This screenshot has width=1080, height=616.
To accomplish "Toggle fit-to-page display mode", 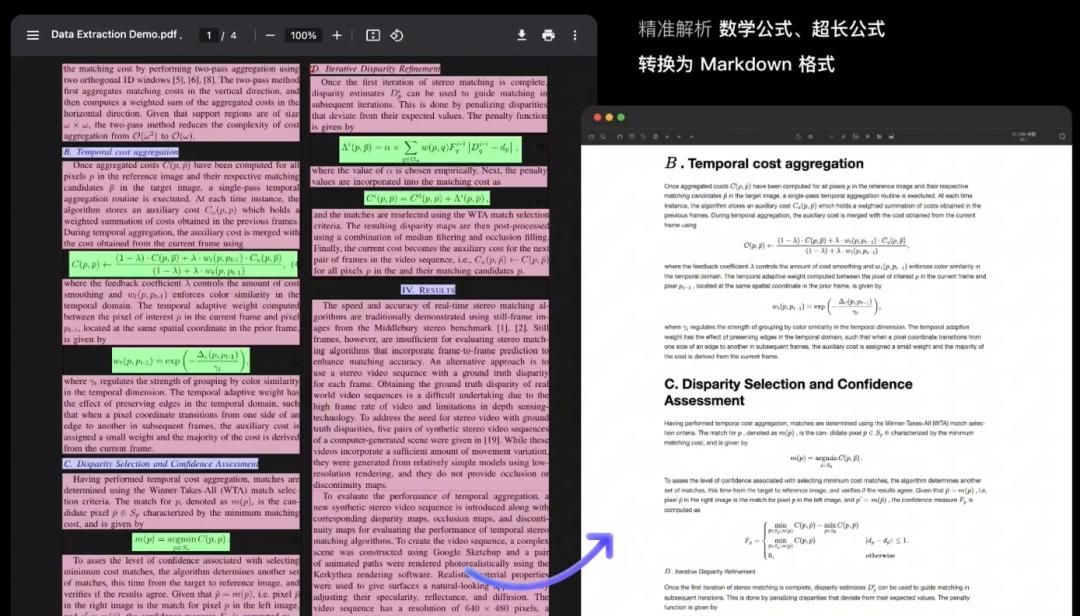I will coord(371,35).
